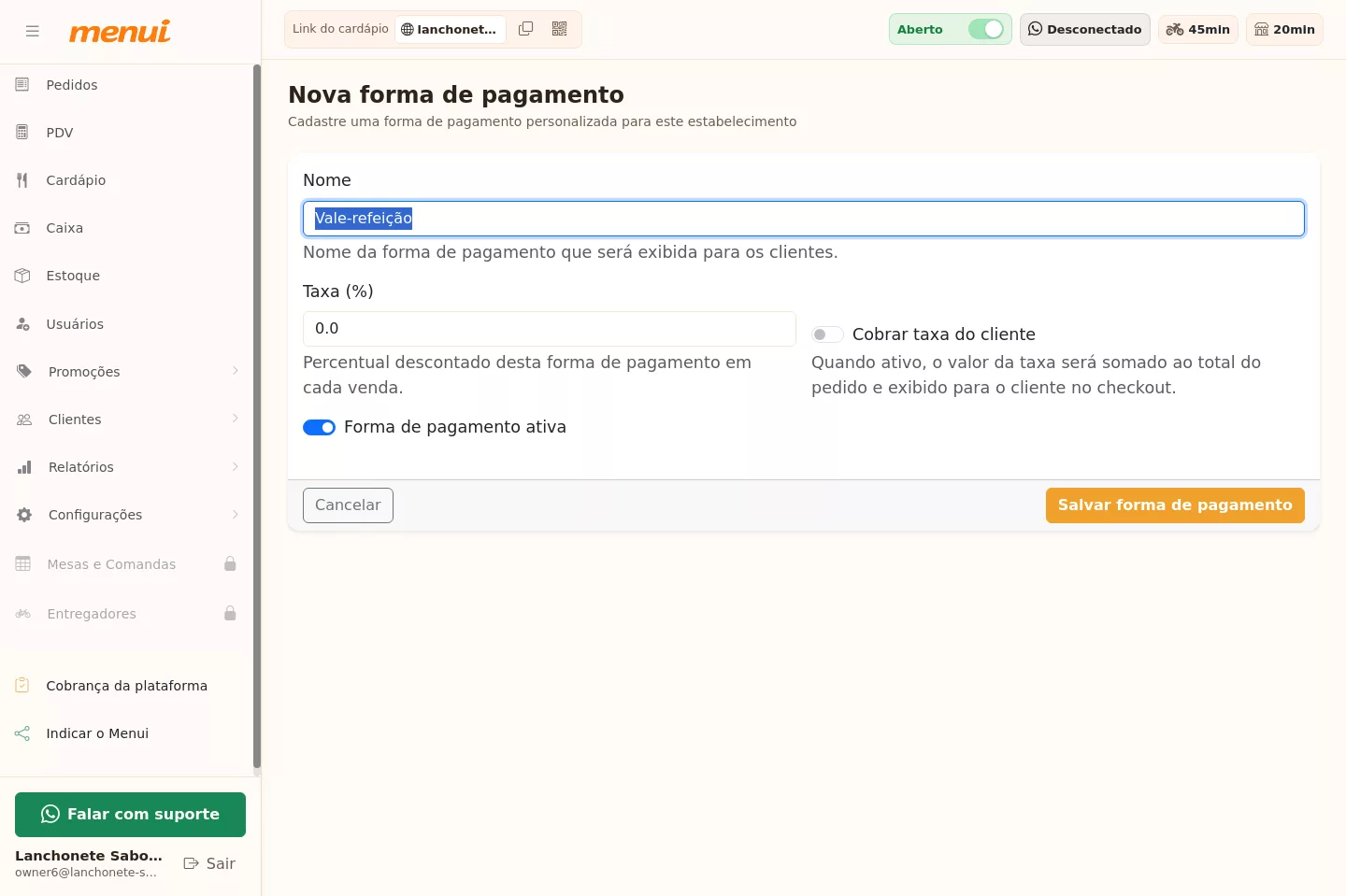Enable Cobrar taxa do cliente switch

827,334
